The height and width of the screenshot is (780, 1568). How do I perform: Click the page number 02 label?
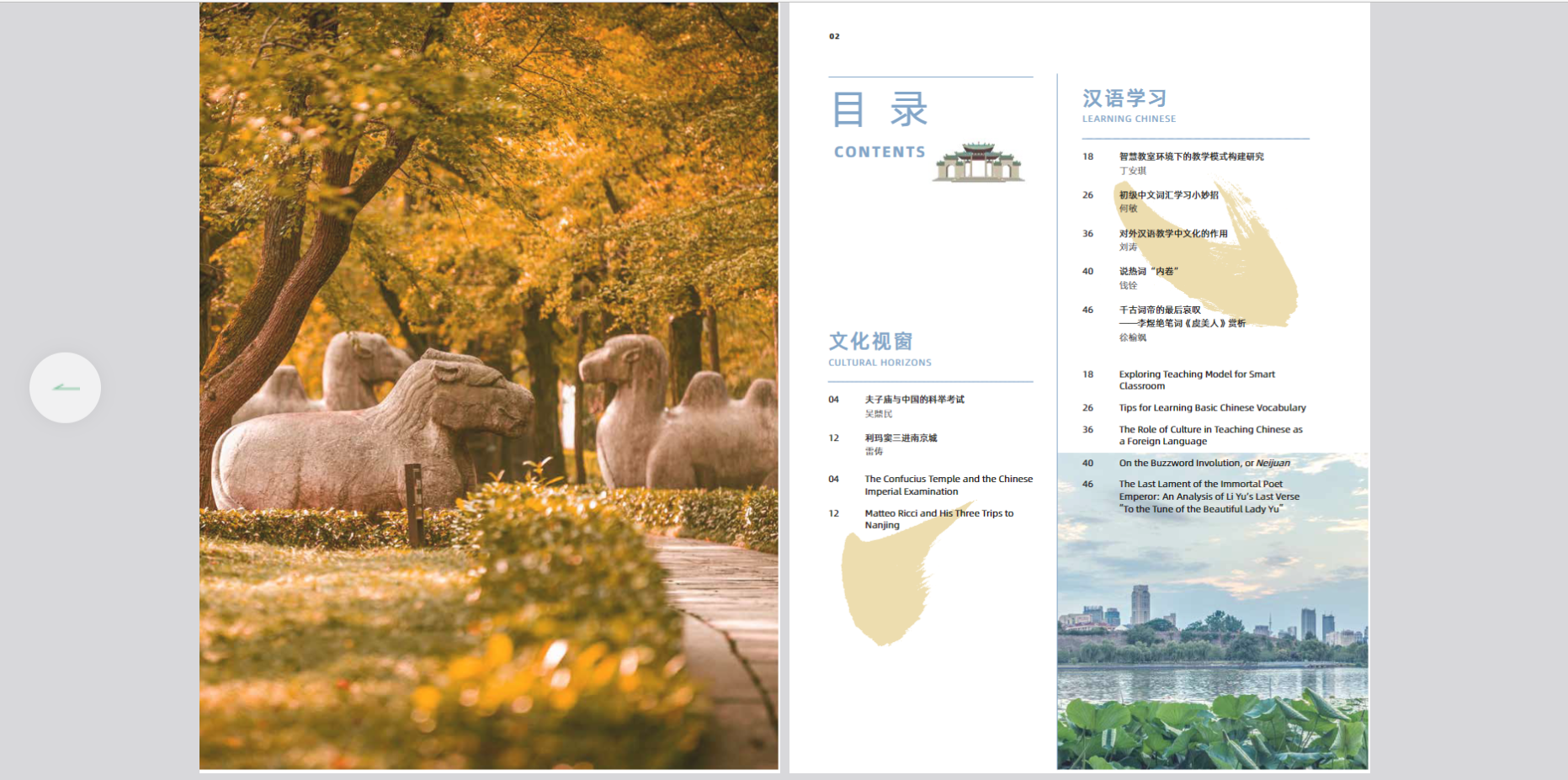tap(834, 36)
